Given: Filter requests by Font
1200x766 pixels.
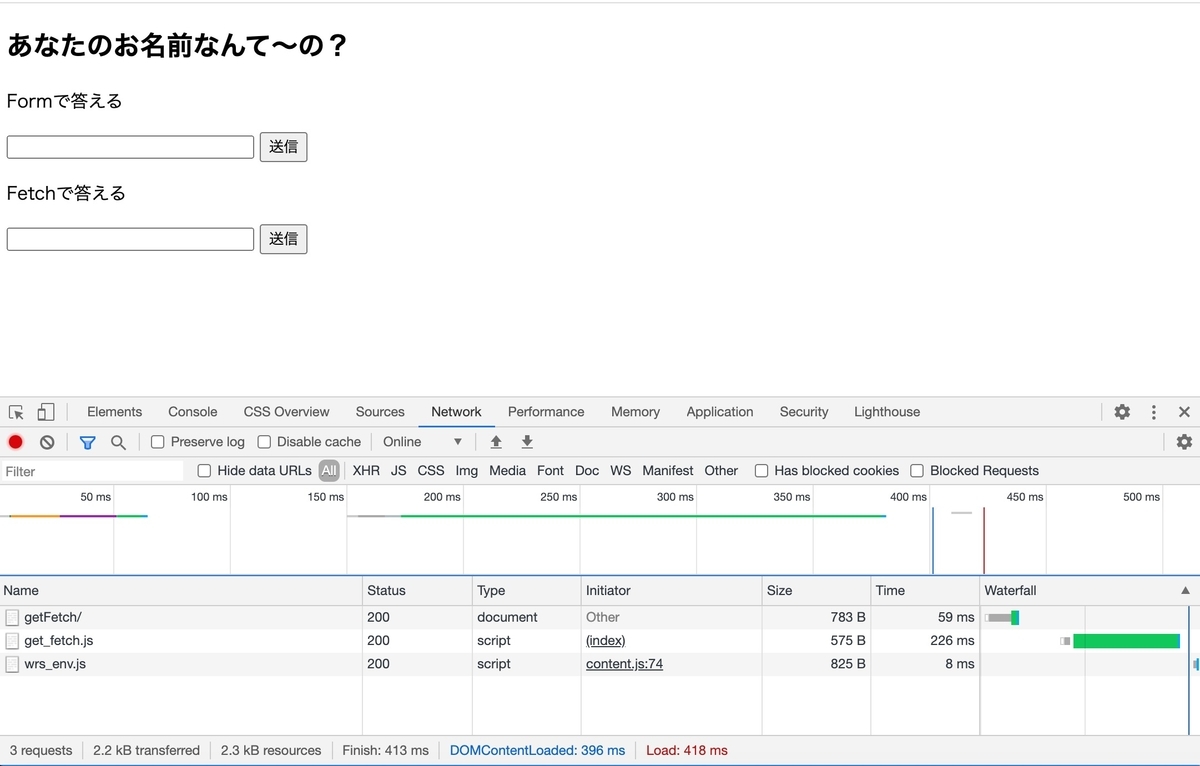Looking at the screenshot, I should (550, 471).
